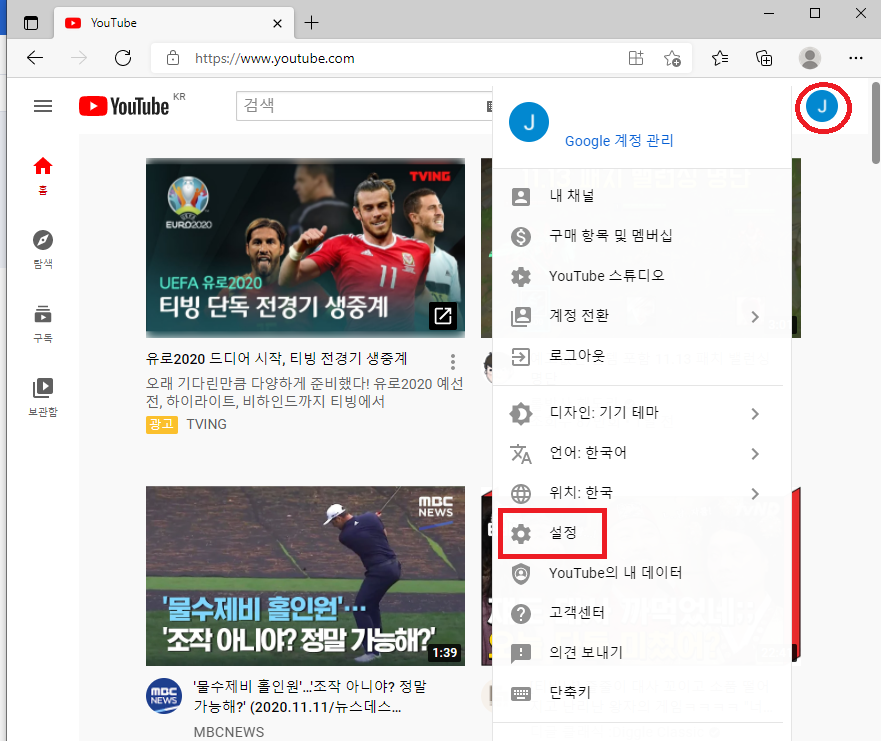Click the on-screen keyboard icon in the search box
The image size is (881, 741).
pyautogui.click(x=489, y=106)
